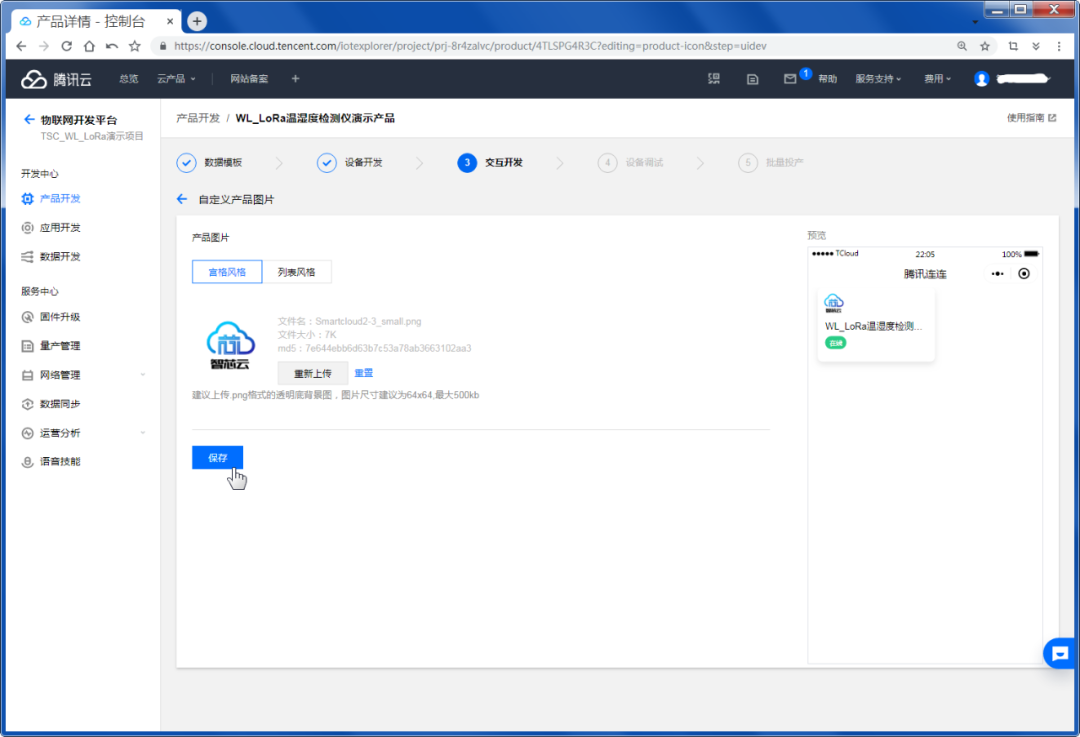The height and width of the screenshot is (737, 1080).
Task: Go to step 设备开发
Action: click(x=350, y=163)
